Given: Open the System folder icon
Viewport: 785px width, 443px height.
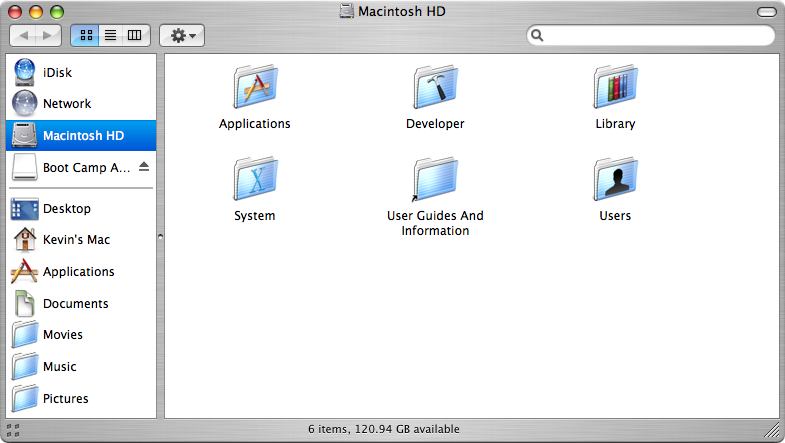Looking at the screenshot, I should [255, 179].
